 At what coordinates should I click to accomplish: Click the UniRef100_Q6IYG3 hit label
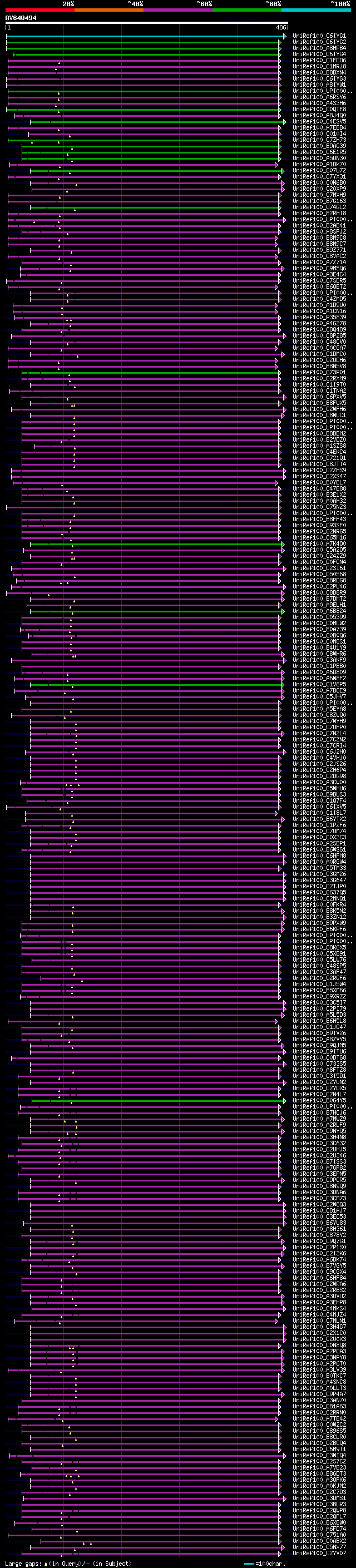pyautogui.click(x=319, y=78)
